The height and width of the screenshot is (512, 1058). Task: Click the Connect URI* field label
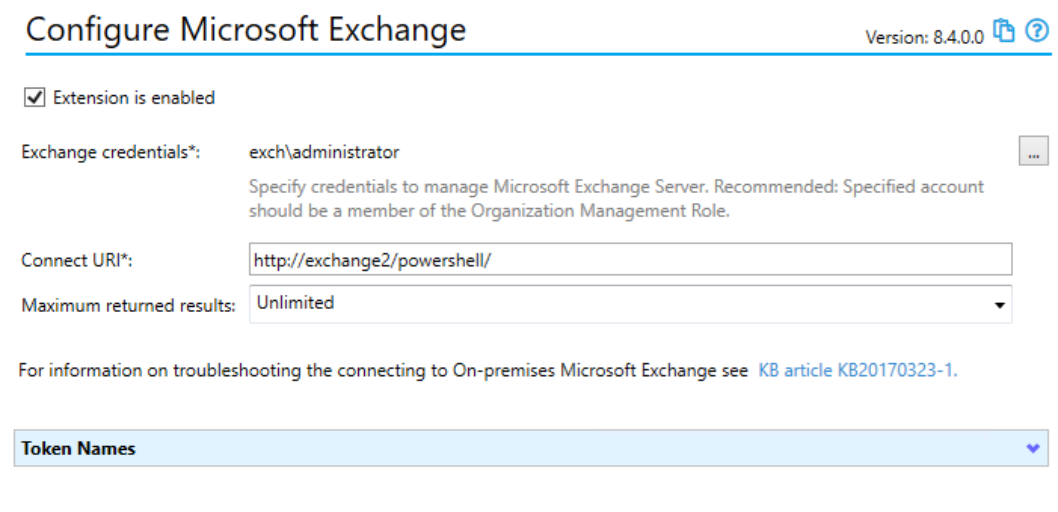(x=77, y=260)
